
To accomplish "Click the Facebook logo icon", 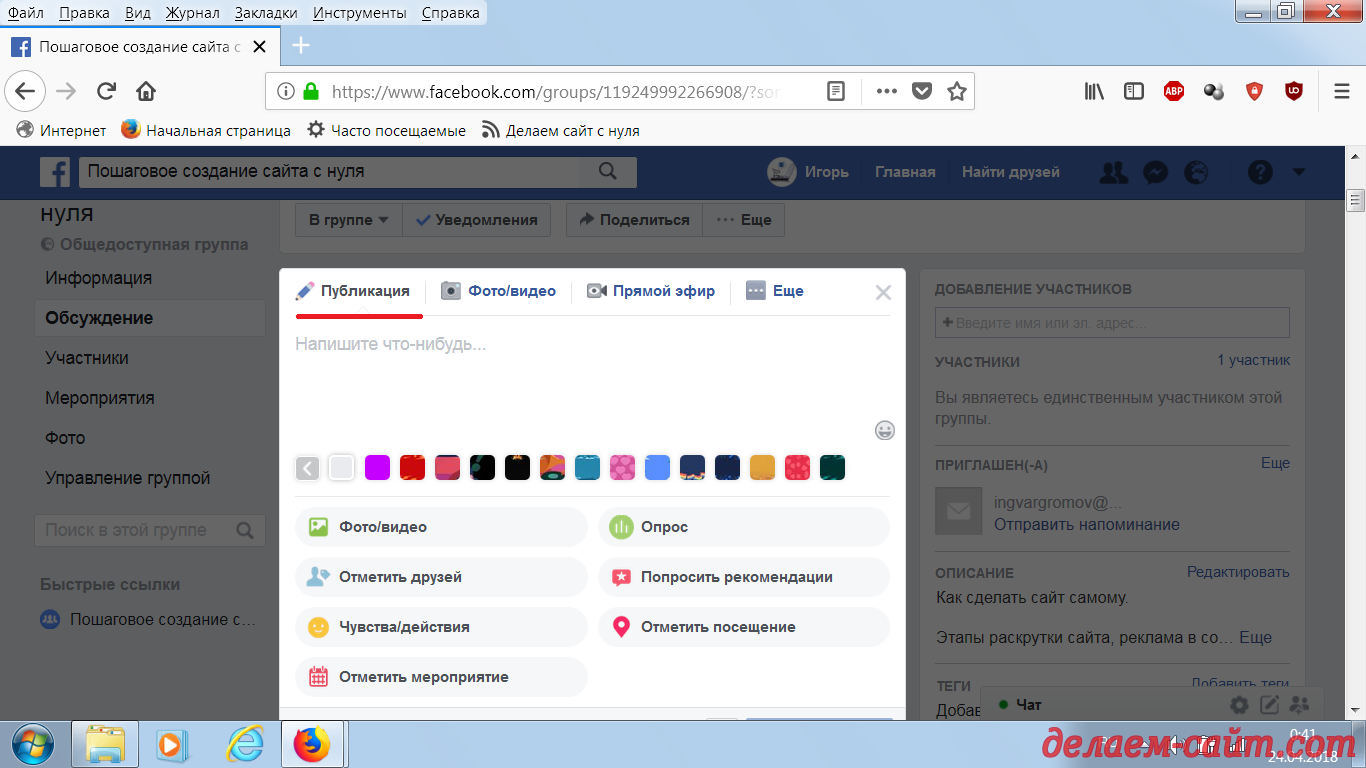I will pyautogui.click(x=55, y=172).
